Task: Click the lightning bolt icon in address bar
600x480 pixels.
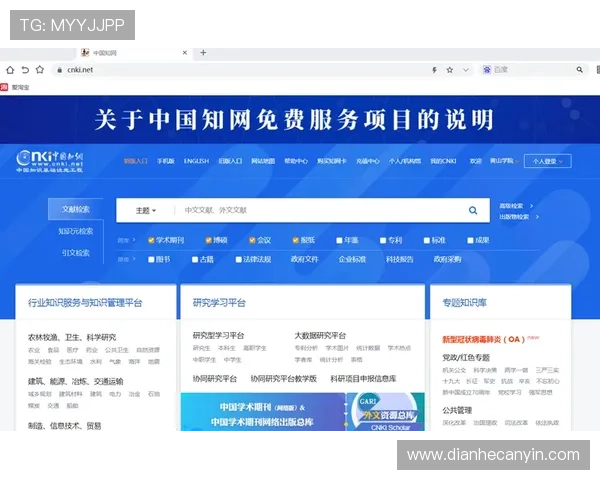Action: (x=434, y=70)
